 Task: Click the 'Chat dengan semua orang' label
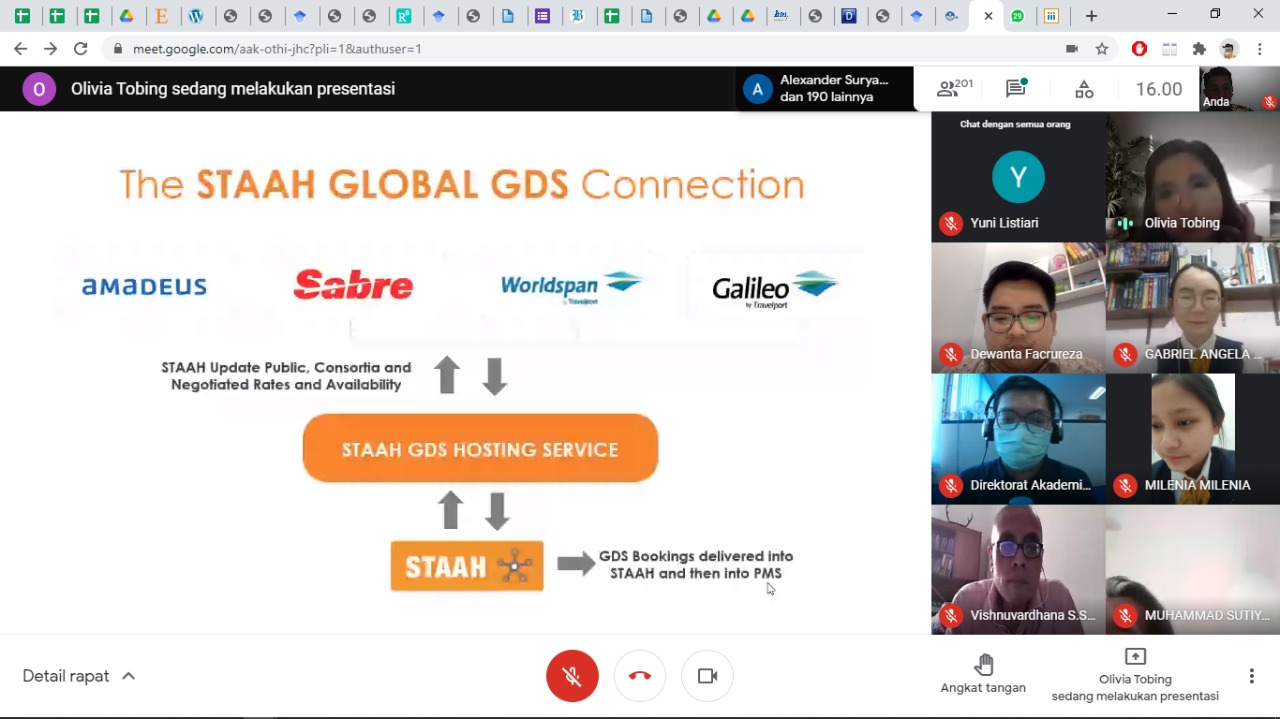click(1015, 124)
